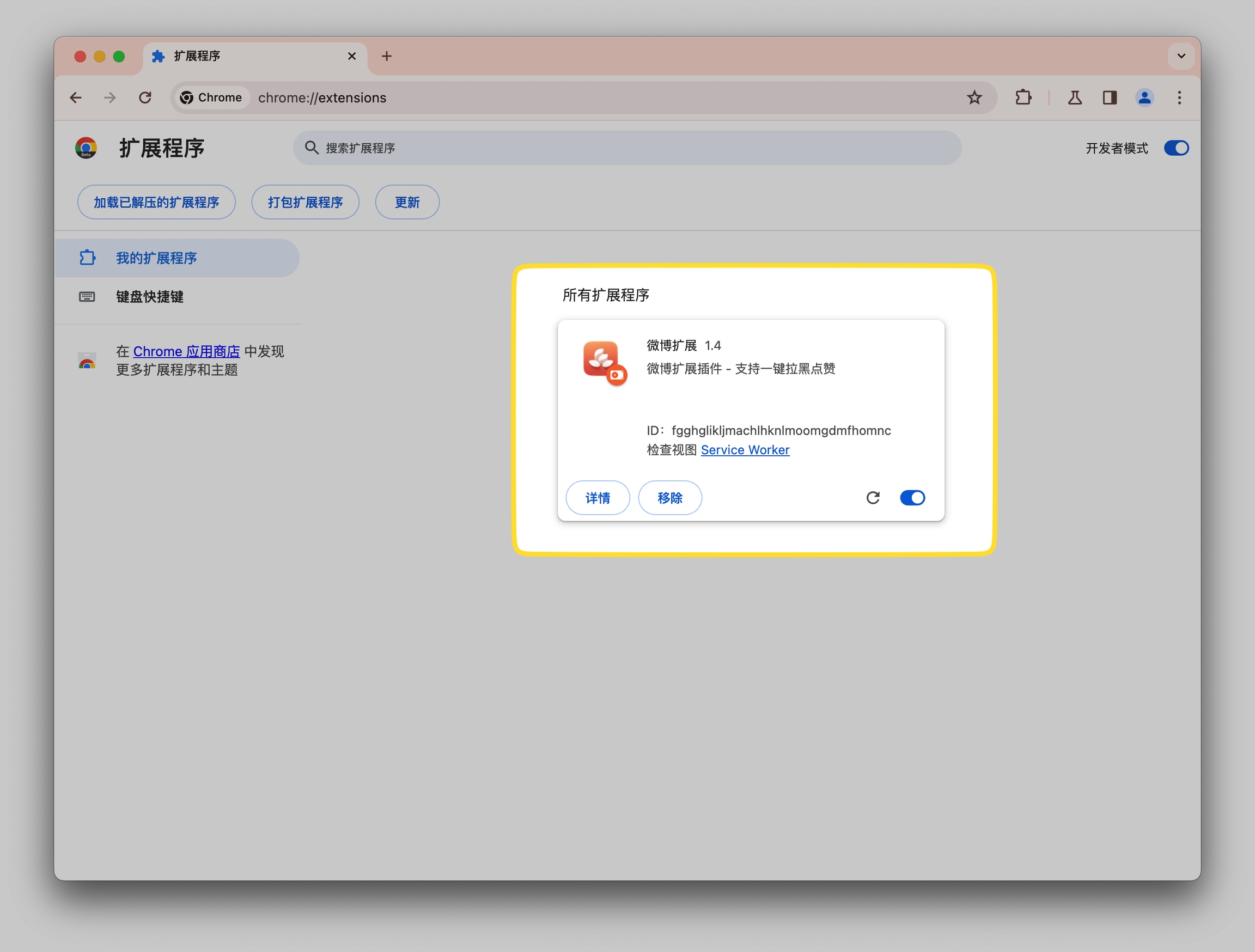Click the 移除 button for 微博扩展
The width and height of the screenshot is (1255, 952).
pos(669,498)
